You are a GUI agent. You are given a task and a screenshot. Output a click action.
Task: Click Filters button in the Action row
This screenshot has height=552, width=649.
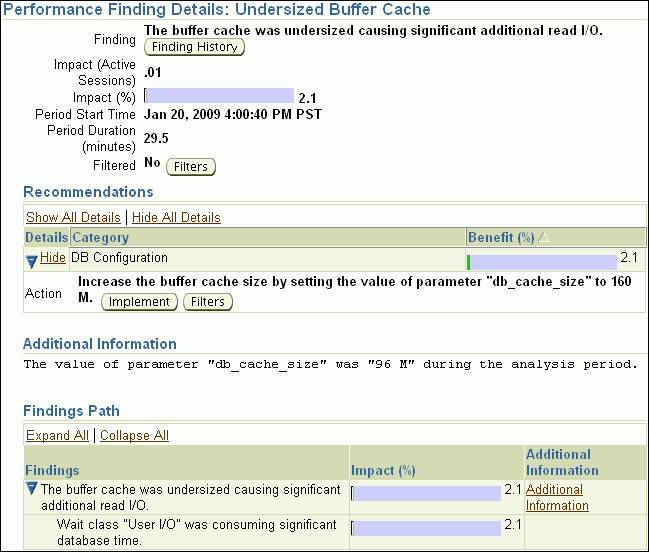(x=208, y=302)
